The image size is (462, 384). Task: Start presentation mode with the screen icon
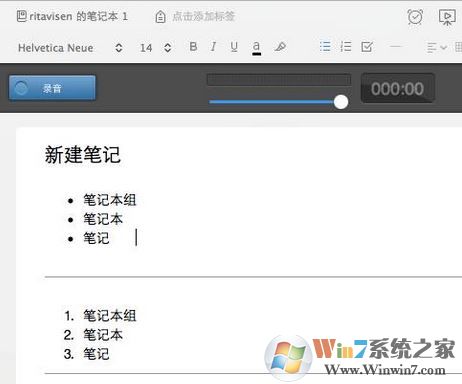(447, 17)
